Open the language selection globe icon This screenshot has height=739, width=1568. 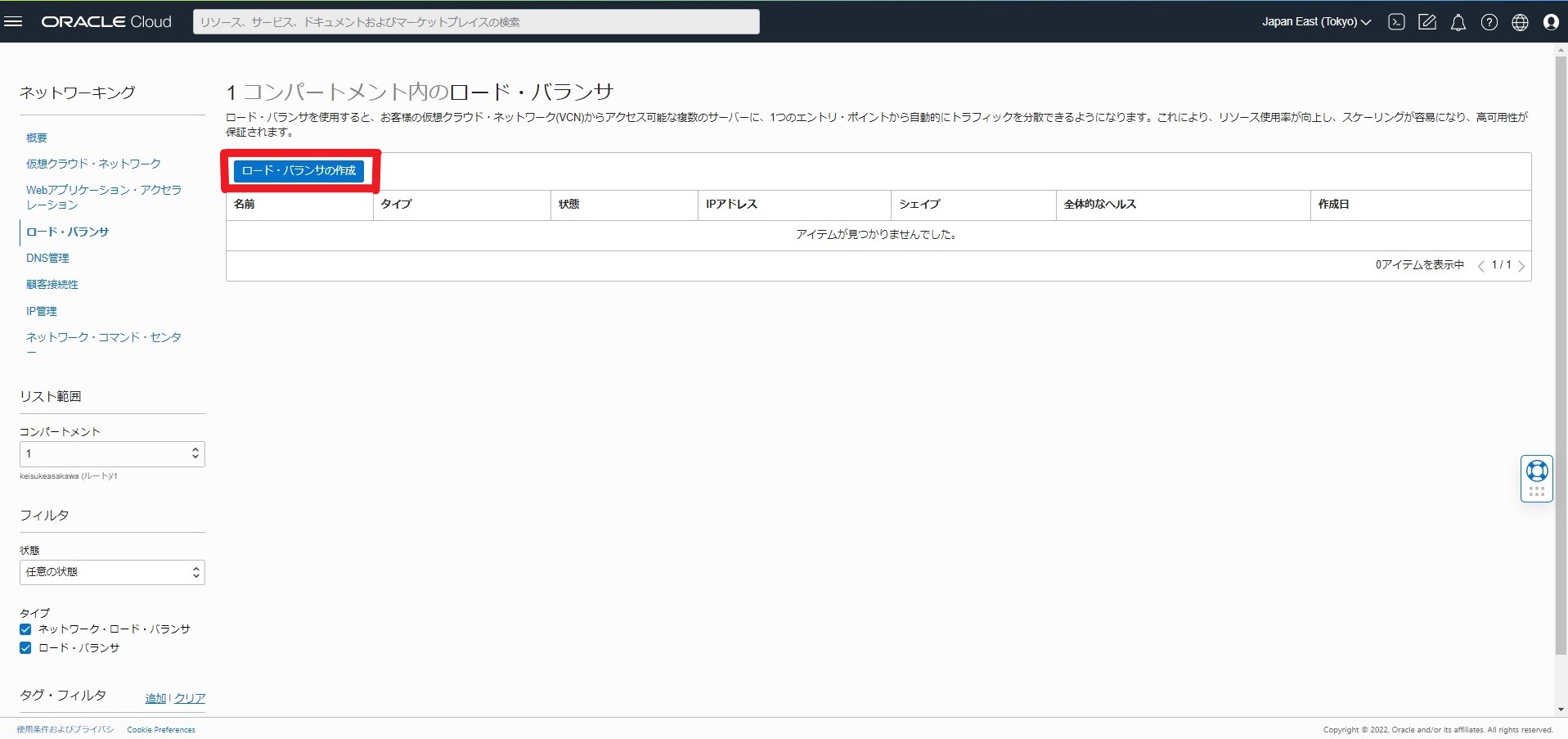pos(1521,22)
